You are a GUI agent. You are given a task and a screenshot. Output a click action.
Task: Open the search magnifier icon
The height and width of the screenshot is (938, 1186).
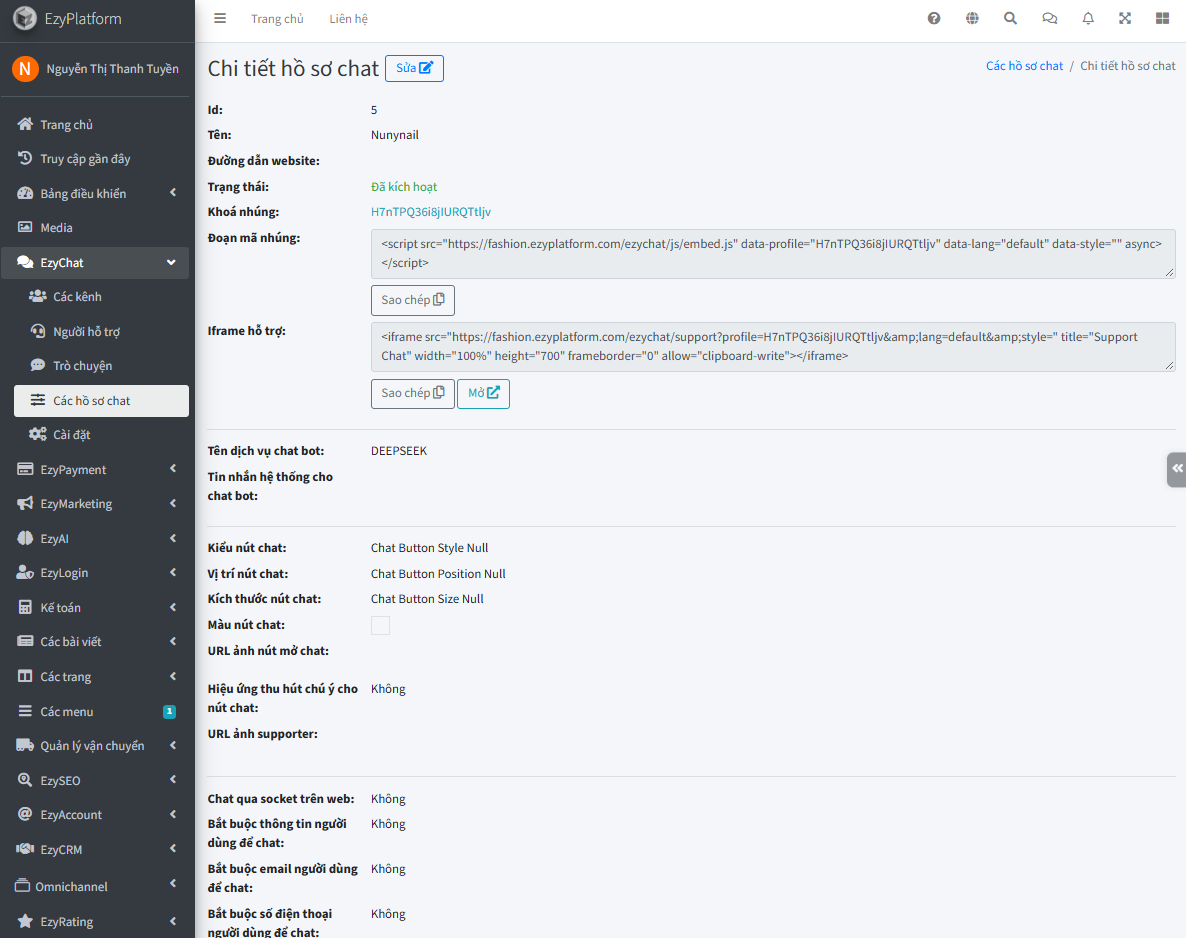(1011, 18)
